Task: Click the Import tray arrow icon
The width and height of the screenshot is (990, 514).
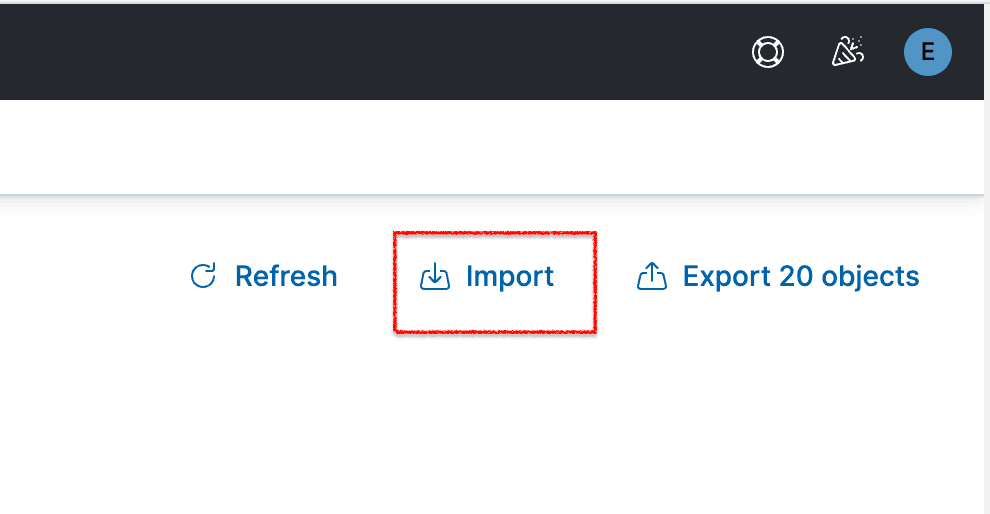Action: coord(435,277)
